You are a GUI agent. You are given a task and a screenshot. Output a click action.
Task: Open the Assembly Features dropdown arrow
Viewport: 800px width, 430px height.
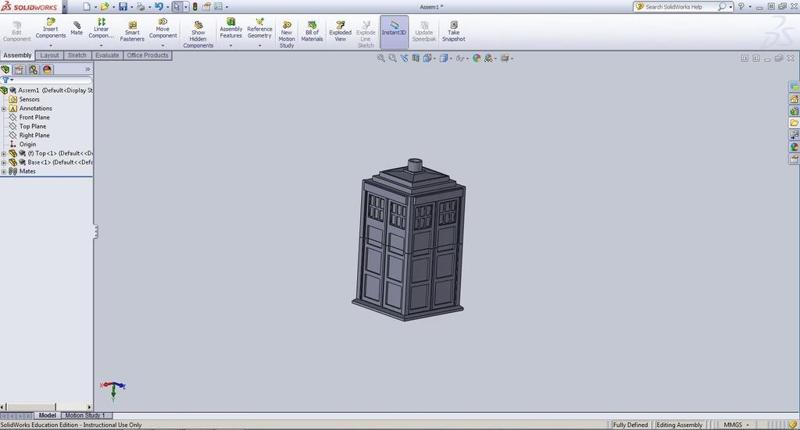[231, 45]
